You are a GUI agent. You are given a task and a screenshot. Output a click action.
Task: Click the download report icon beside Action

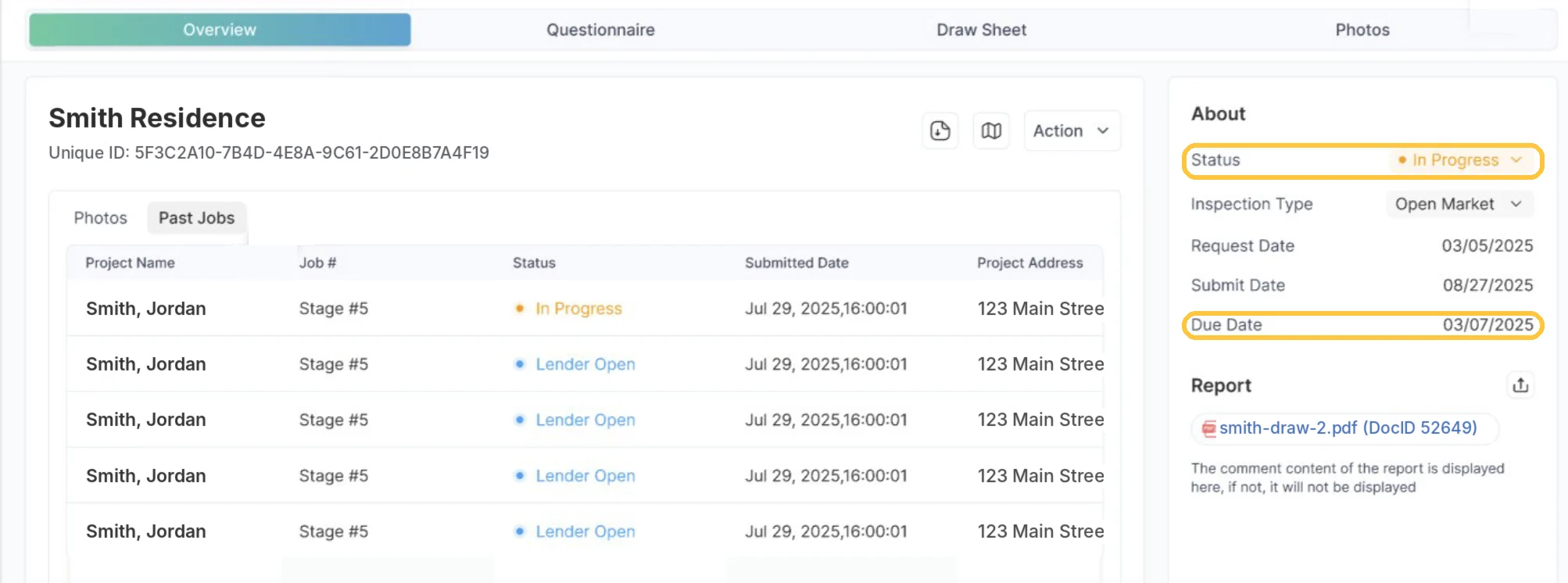pyautogui.click(x=940, y=131)
